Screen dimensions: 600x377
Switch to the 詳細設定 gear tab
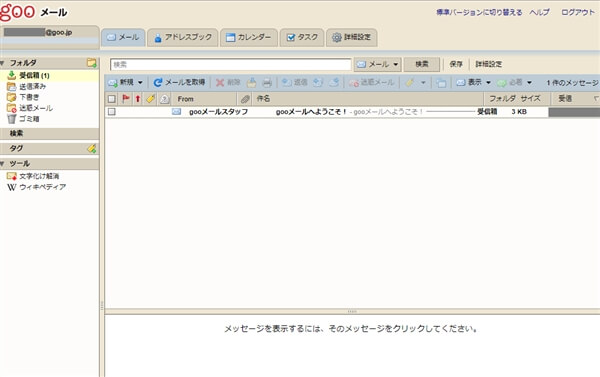(x=352, y=38)
